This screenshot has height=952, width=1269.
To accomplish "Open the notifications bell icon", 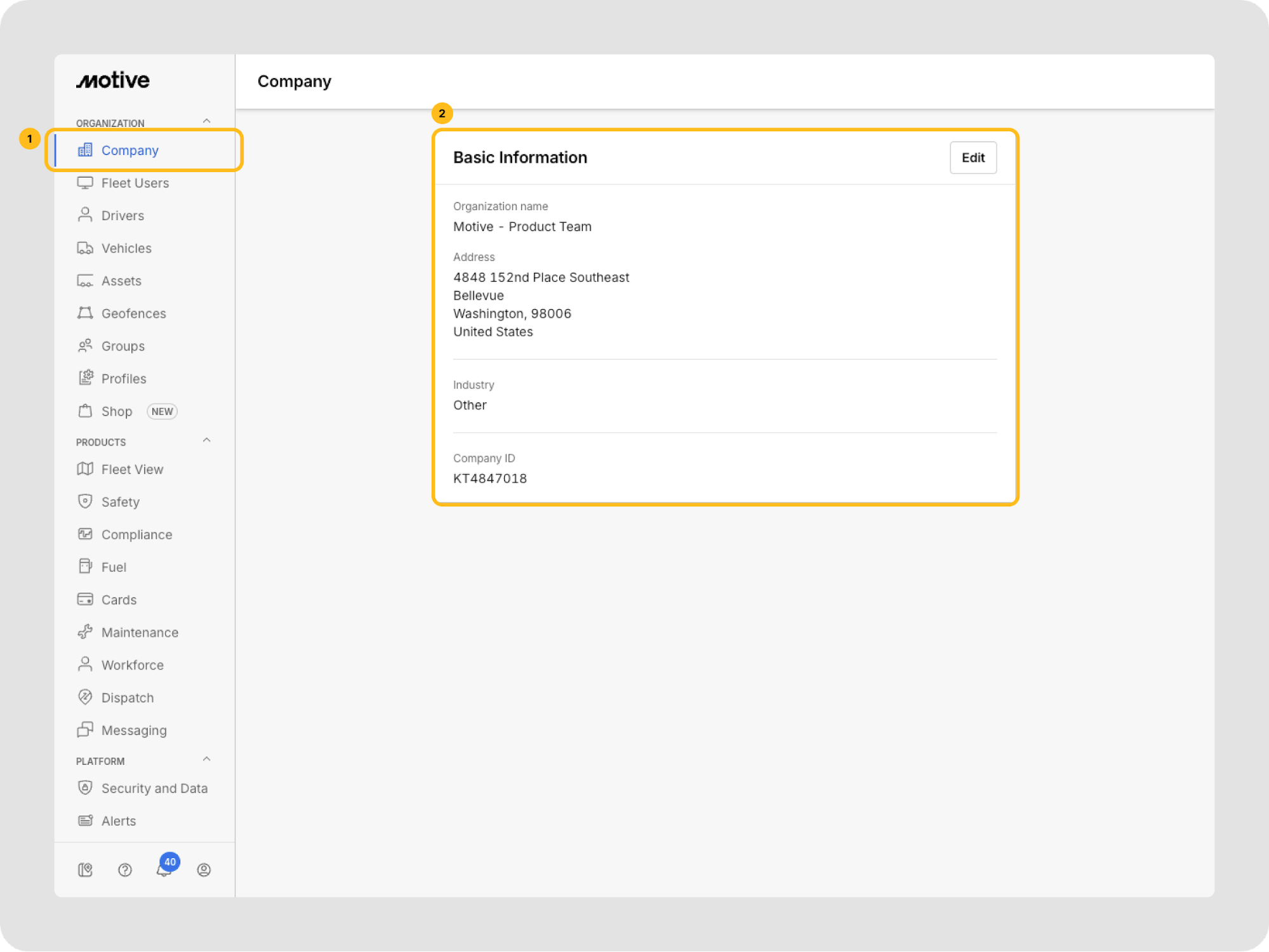I will tap(164, 869).
